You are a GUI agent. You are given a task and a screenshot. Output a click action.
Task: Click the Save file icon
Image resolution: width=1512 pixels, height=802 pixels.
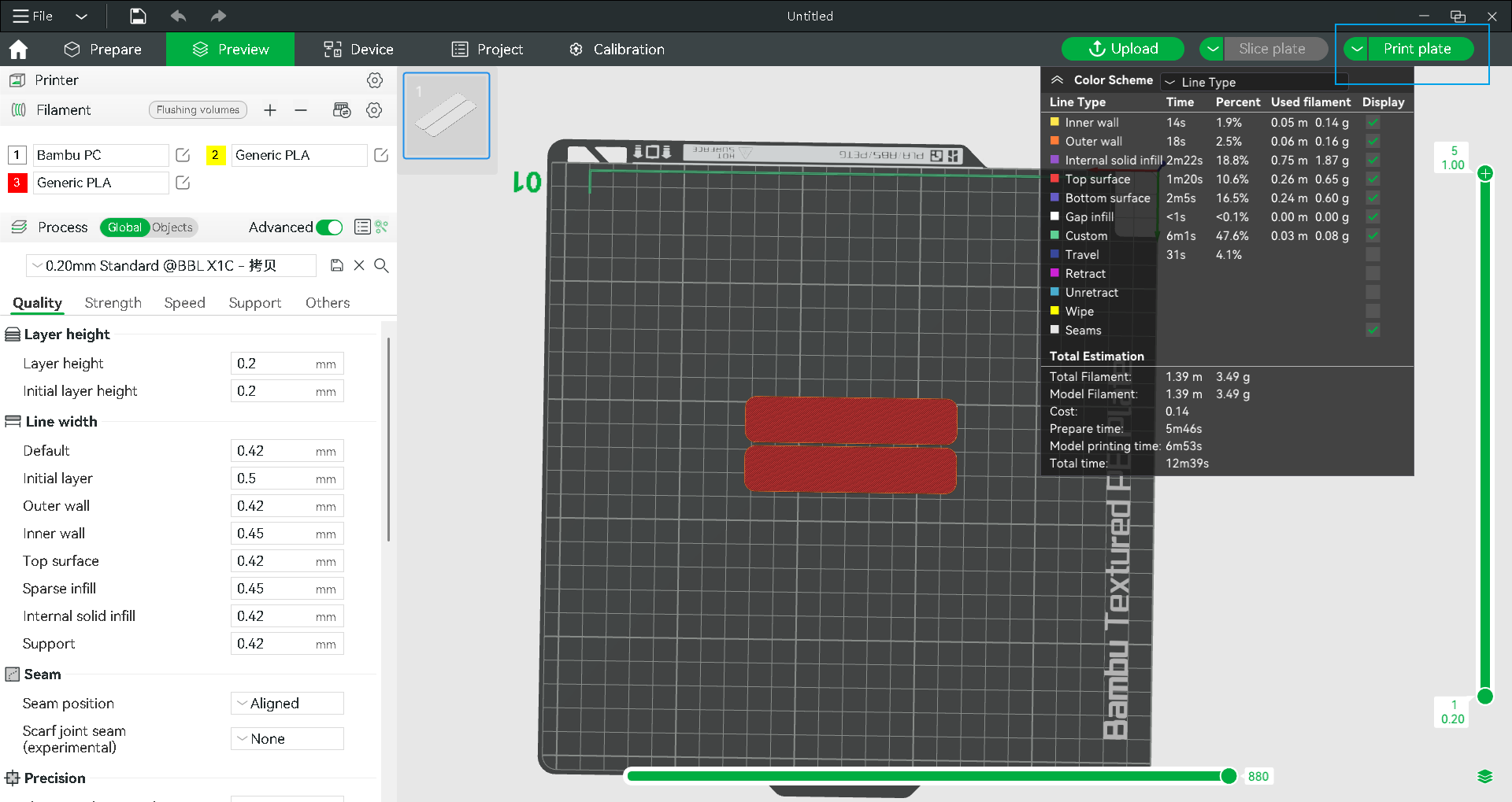point(138,16)
